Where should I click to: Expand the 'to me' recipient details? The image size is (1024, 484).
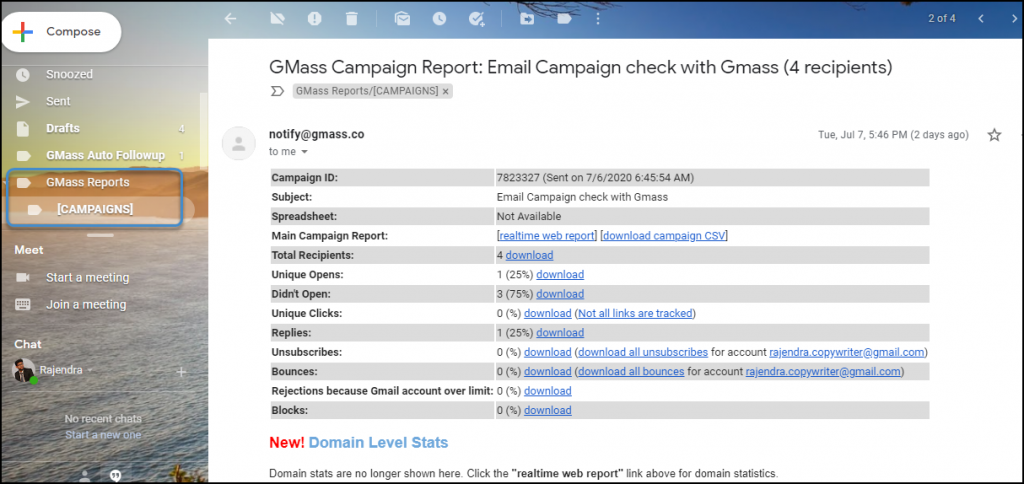click(304, 152)
